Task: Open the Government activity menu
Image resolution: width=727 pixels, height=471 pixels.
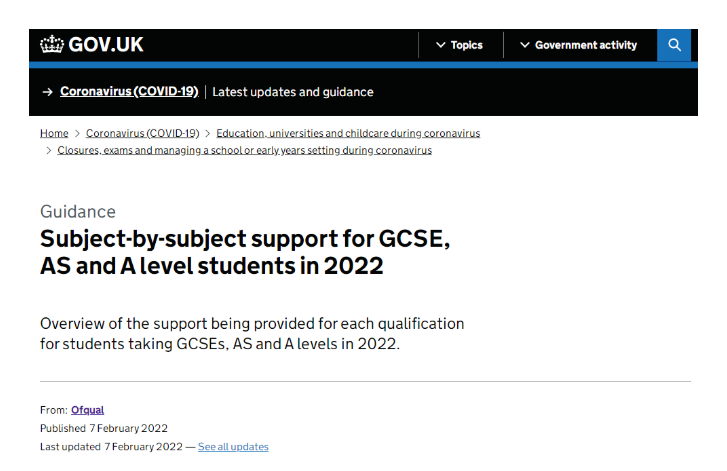Action: [585, 45]
